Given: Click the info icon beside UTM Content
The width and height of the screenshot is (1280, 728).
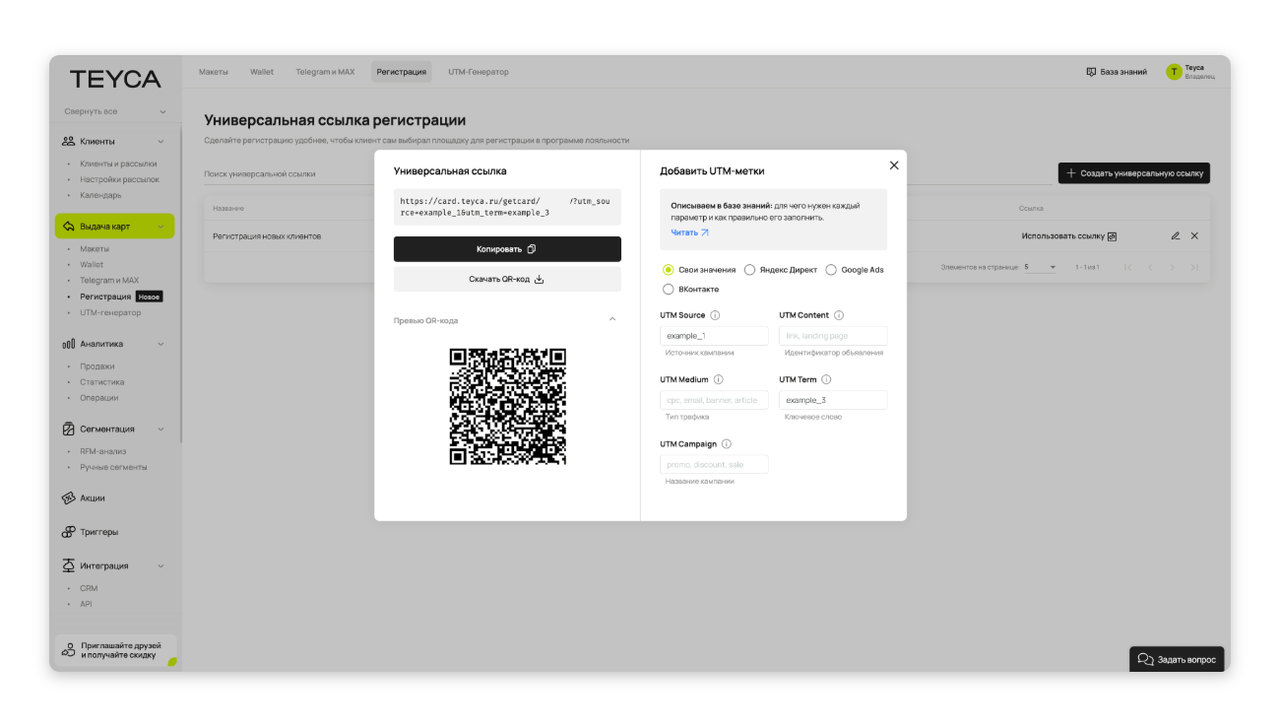Looking at the screenshot, I should [839, 315].
